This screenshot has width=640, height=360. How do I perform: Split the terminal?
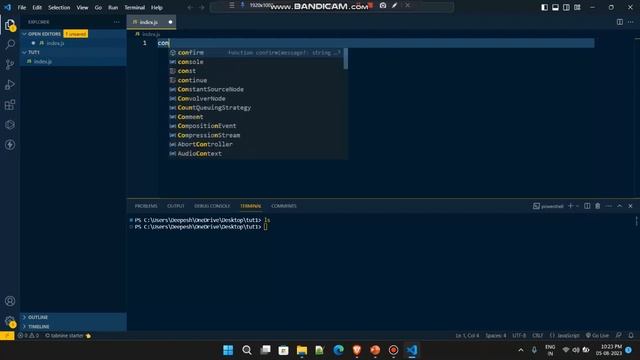point(587,206)
